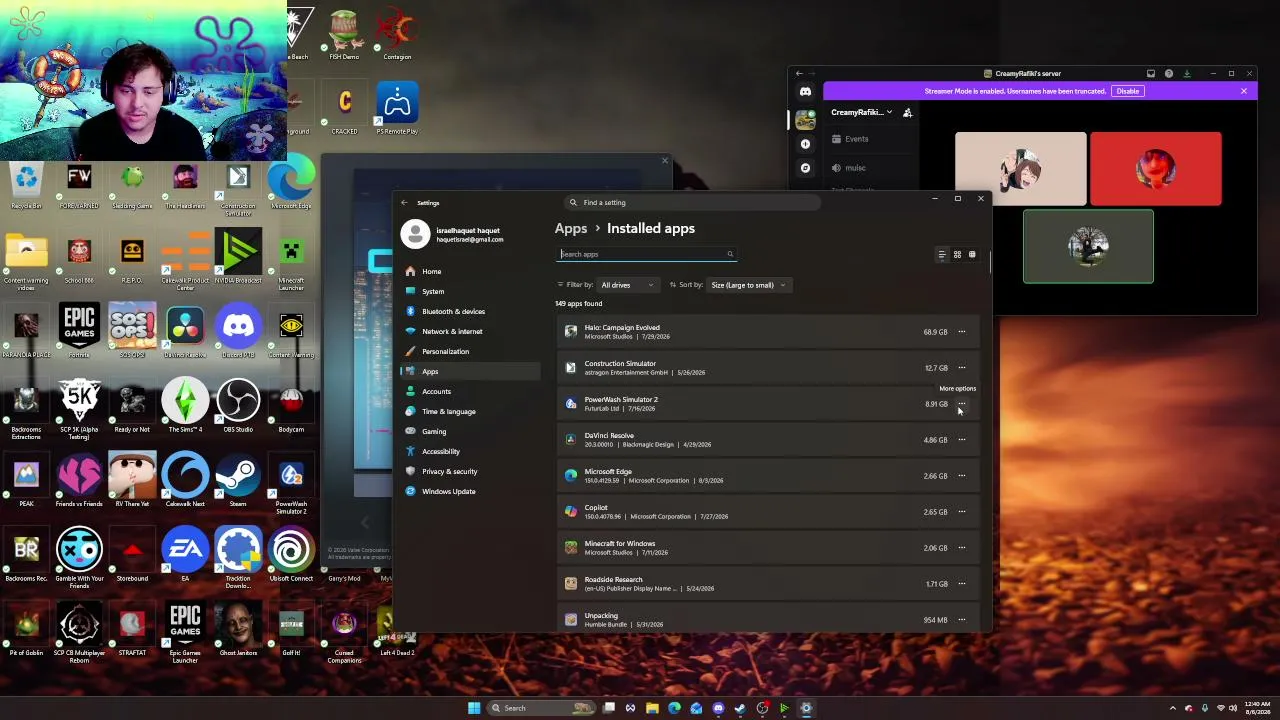Open More options for Minecraft for Windows row

coord(962,548)
